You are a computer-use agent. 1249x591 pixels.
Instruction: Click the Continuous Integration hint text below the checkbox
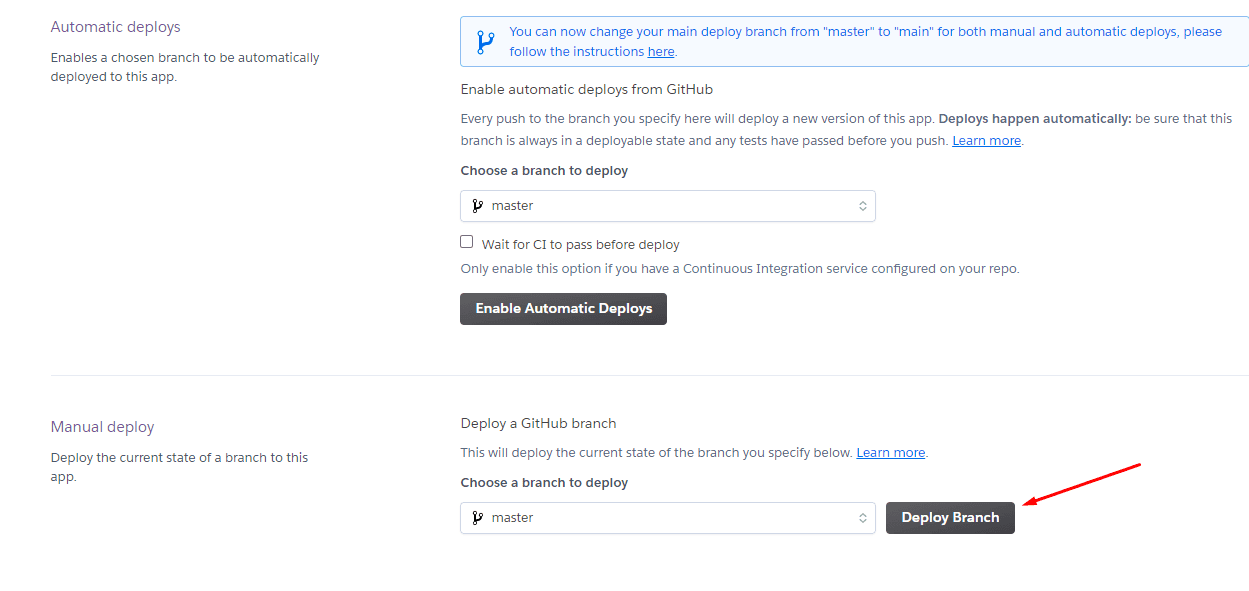tap(739, 269)
